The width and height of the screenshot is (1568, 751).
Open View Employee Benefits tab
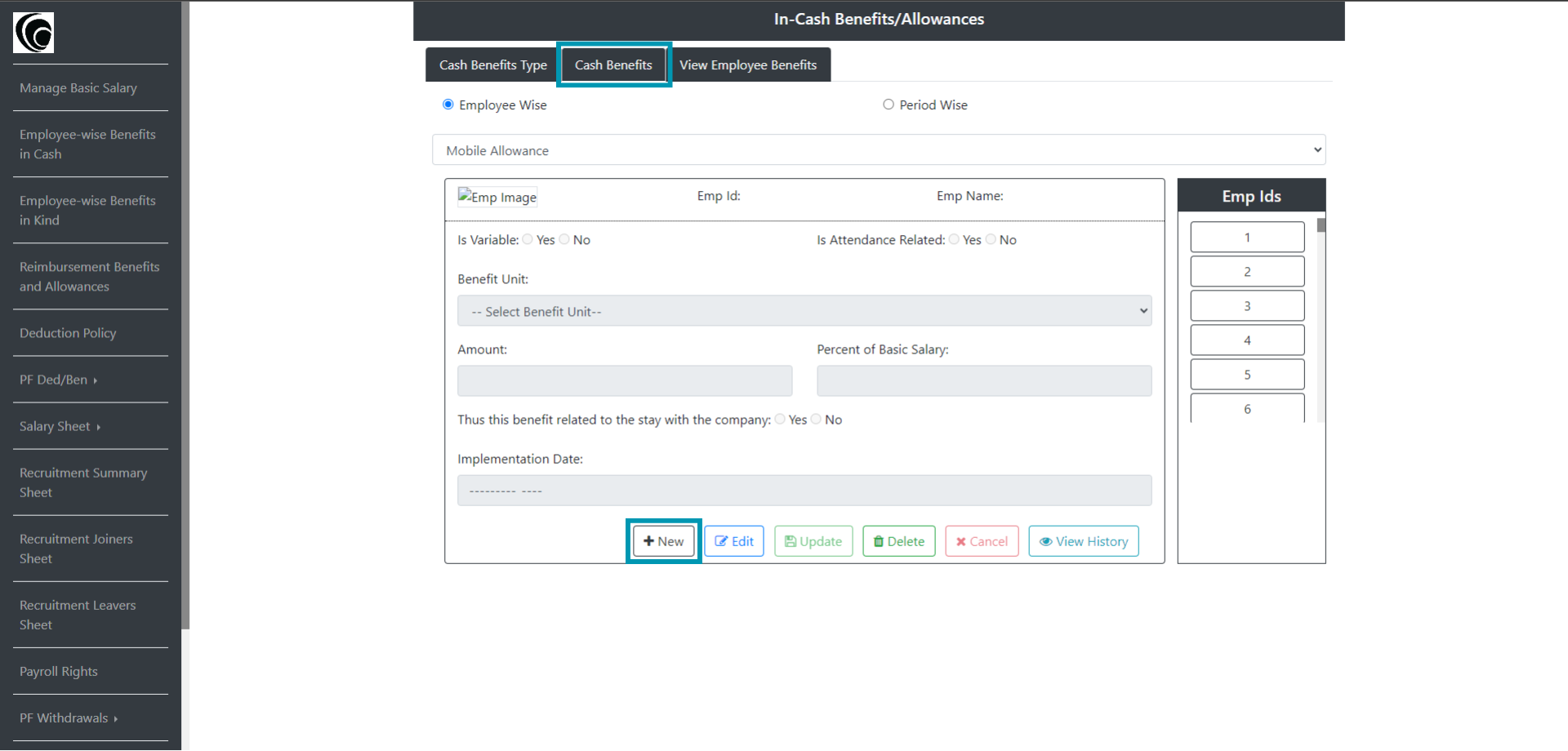[x=748, y=64]
